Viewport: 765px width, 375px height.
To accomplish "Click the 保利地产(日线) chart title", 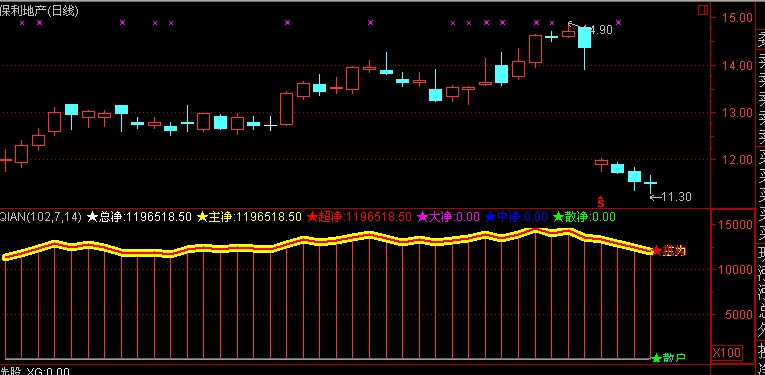I will point(39,11).
